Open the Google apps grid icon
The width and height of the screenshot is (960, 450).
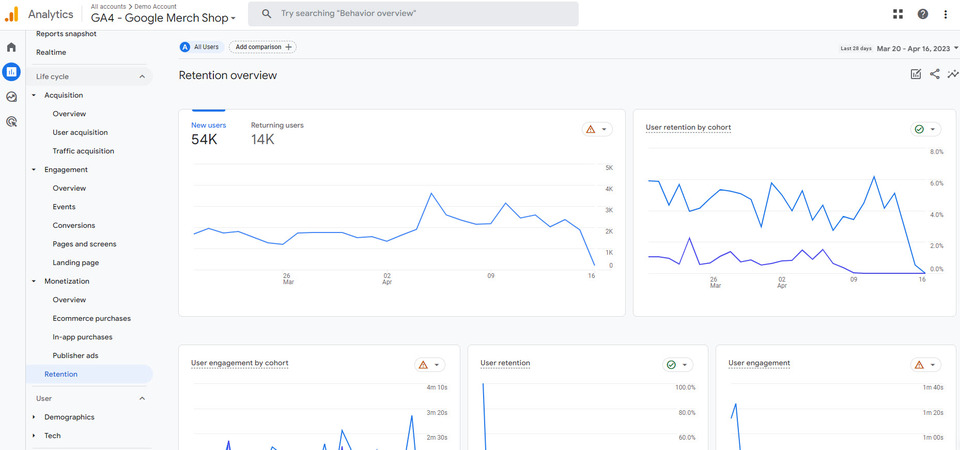[897, 14]
